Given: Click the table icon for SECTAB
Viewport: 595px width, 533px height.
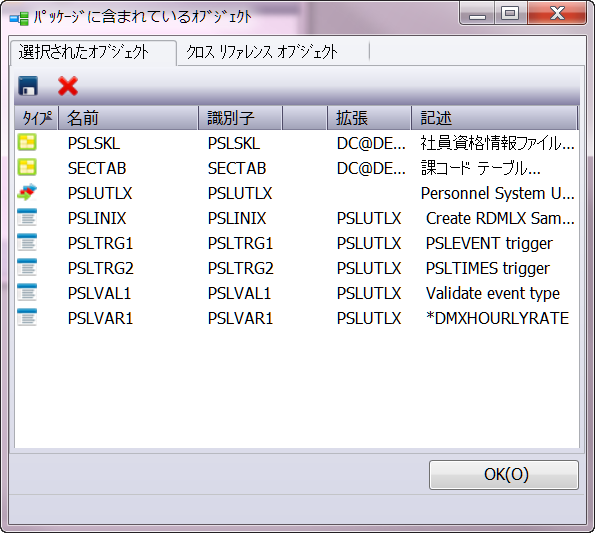Looking at the screenshot, I should coord(27,167).
